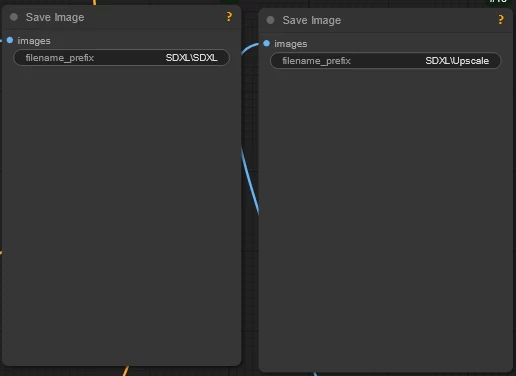Select the images input port on left node
Screen dimensions: 516x376
click(10, 40)
